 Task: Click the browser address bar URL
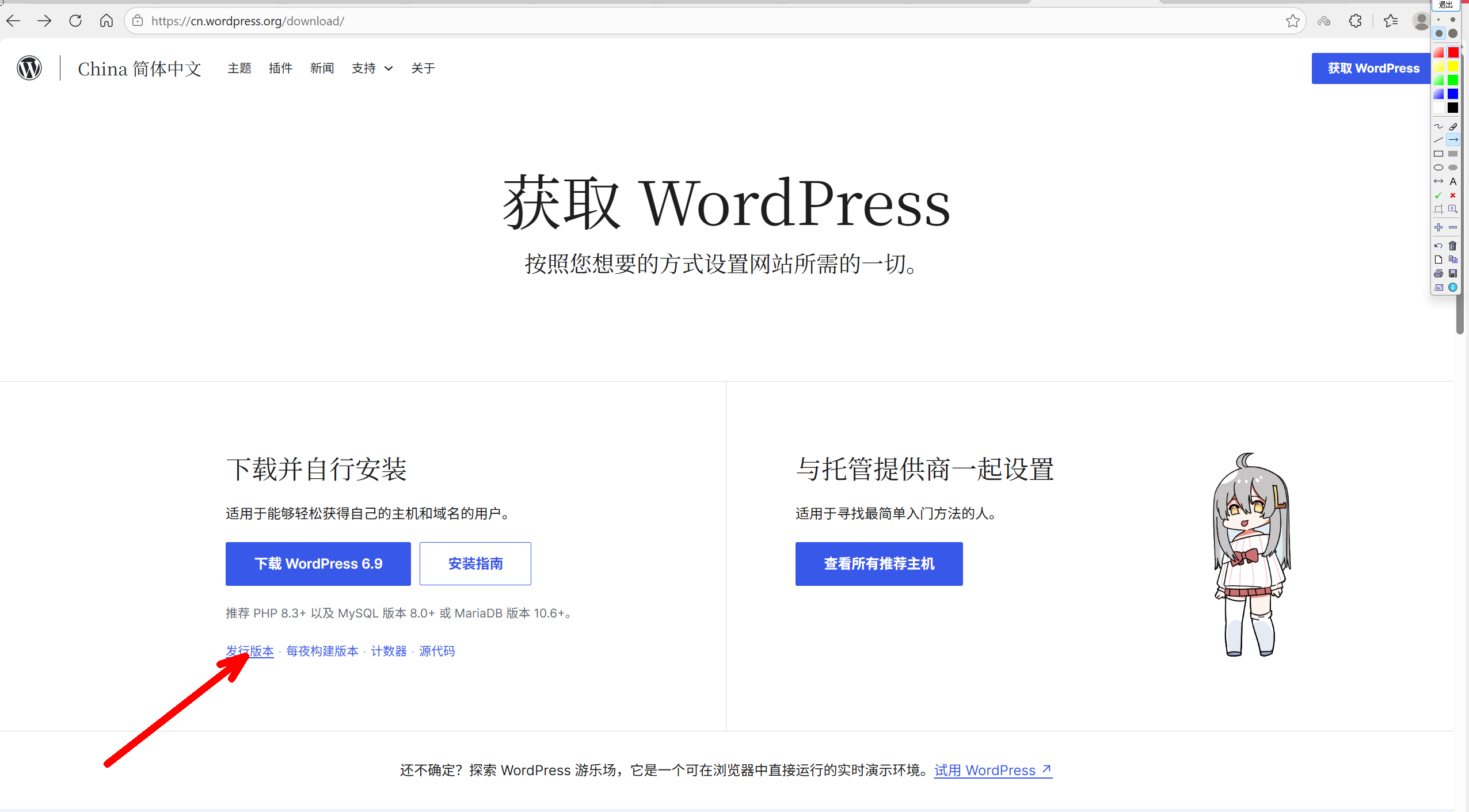click(x=248, y=21)
